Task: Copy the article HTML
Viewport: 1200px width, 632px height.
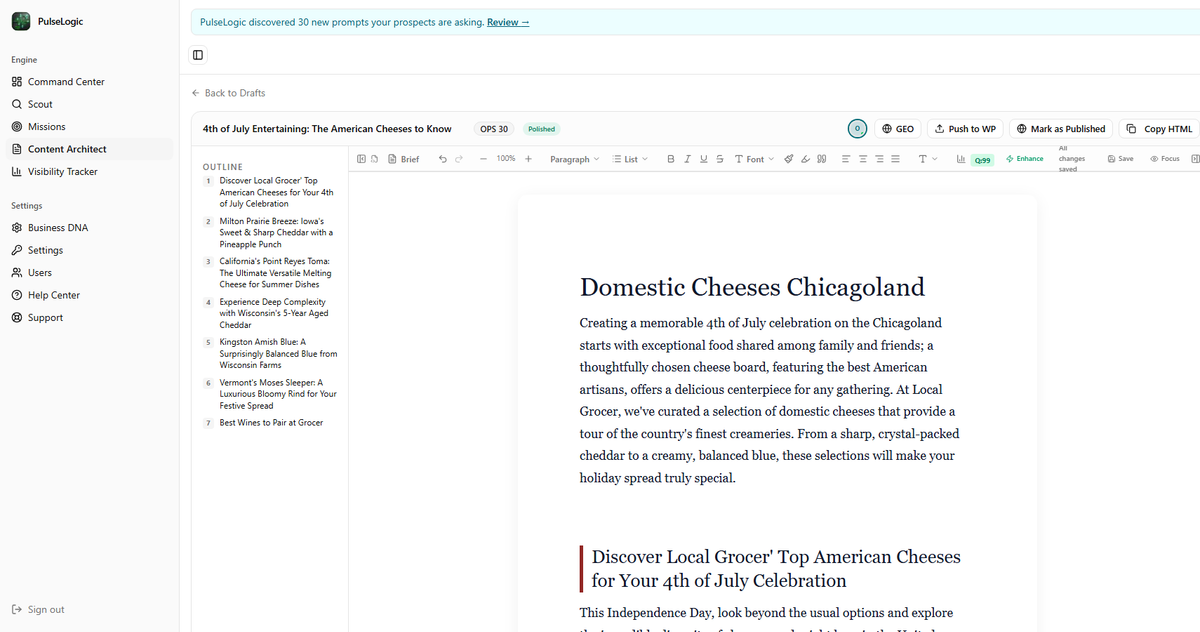Action: coord(1160,129)
